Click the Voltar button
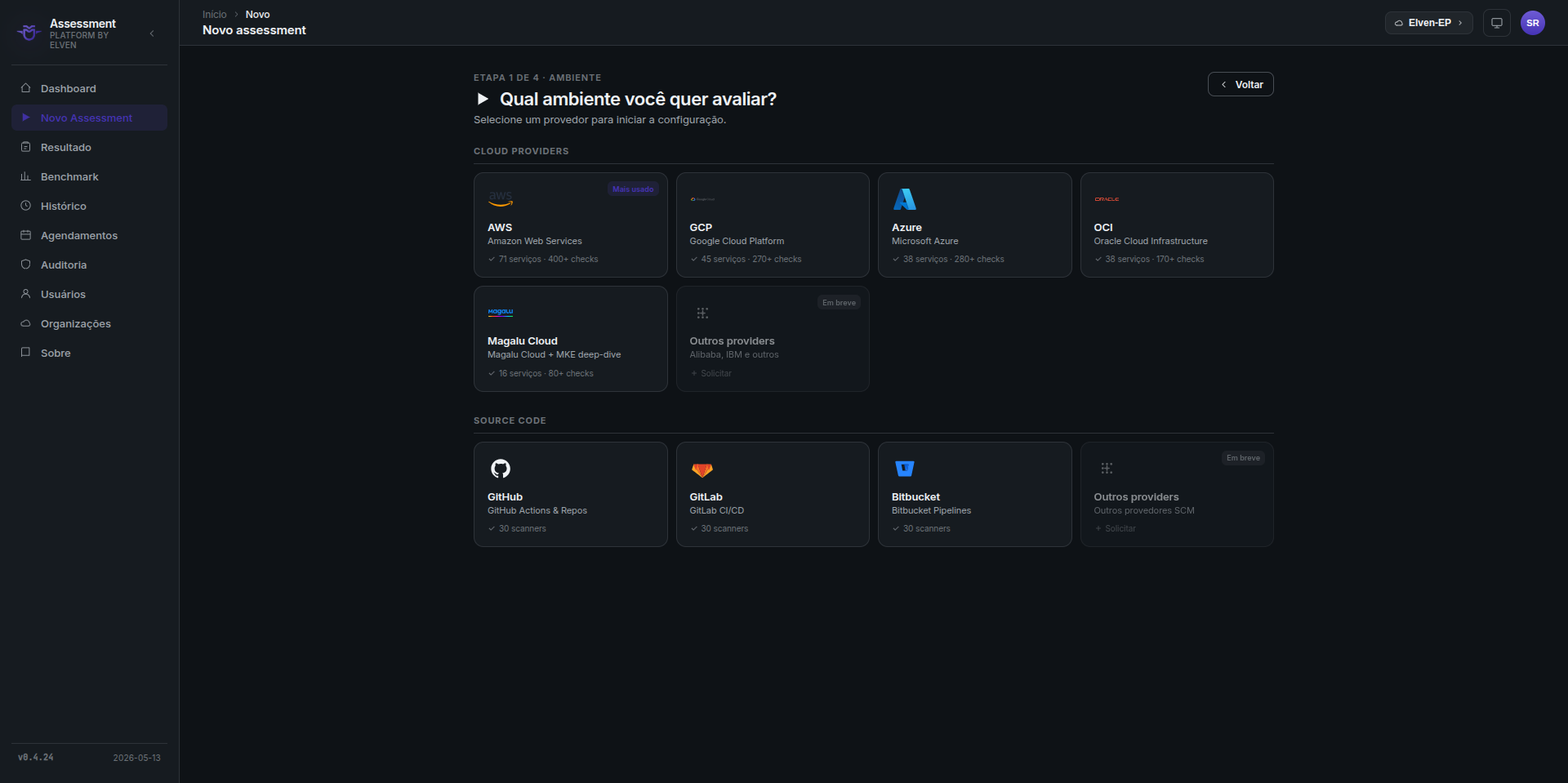The width and height of the screenshot is (1568, 783). click(x=1241, y=84)
